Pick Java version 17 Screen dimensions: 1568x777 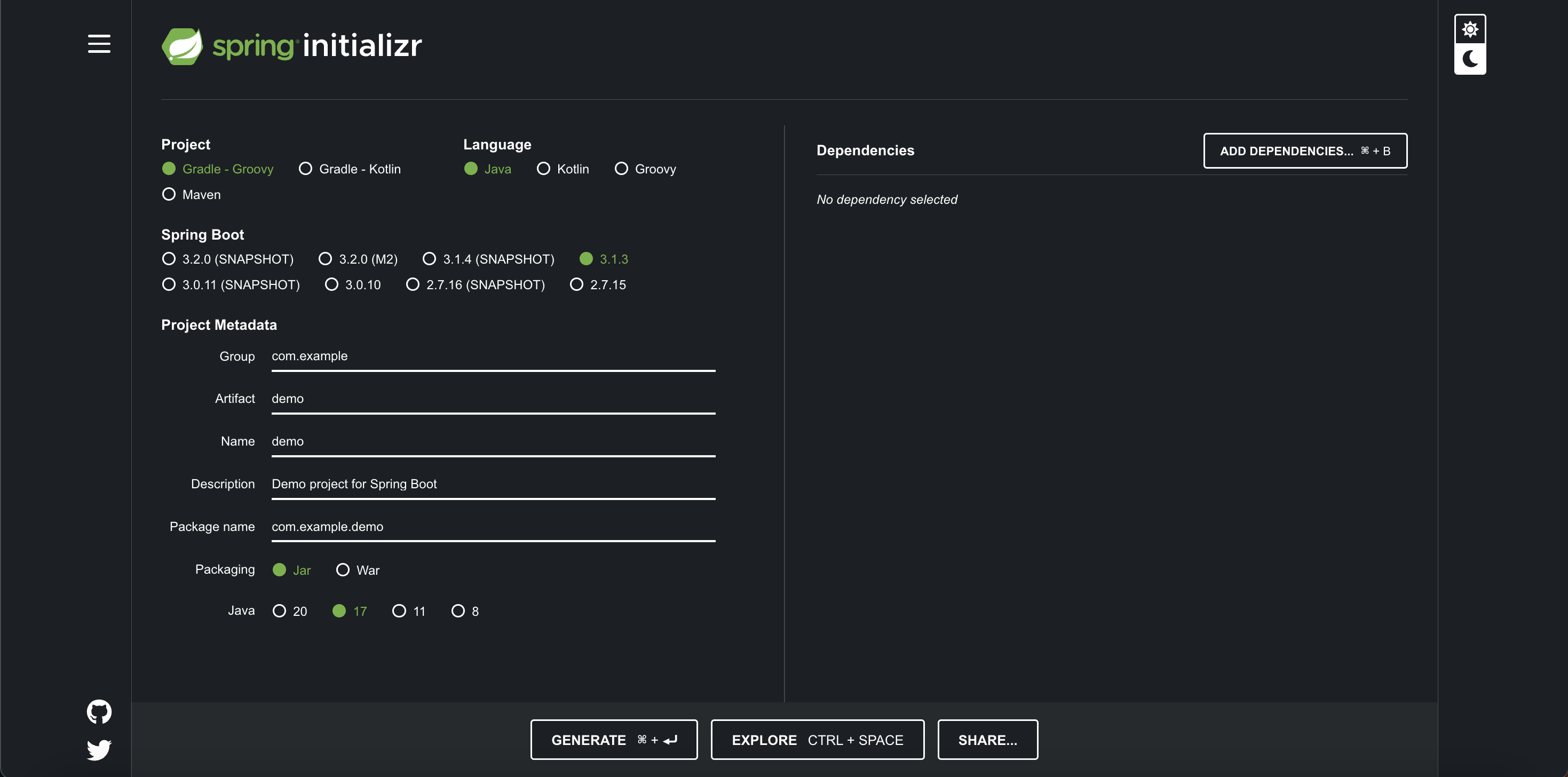350,611
